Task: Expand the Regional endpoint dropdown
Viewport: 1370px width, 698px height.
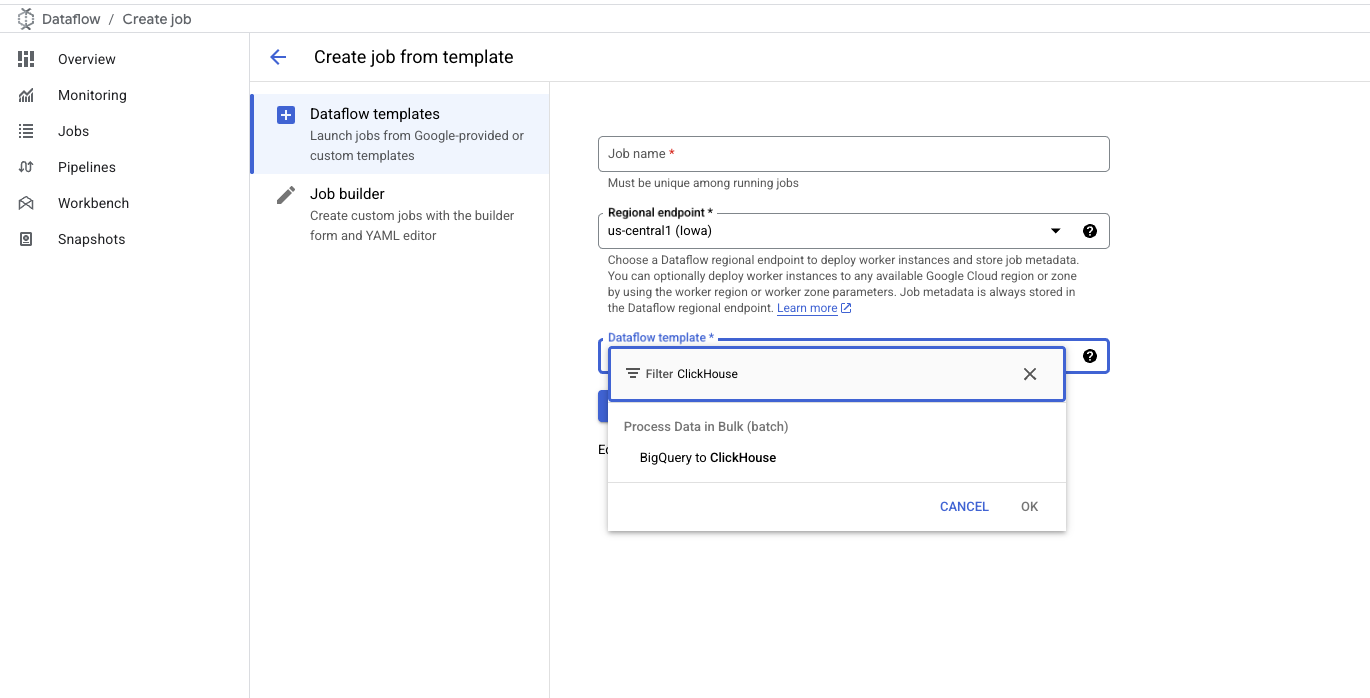Action: [x=1055, y=230]
